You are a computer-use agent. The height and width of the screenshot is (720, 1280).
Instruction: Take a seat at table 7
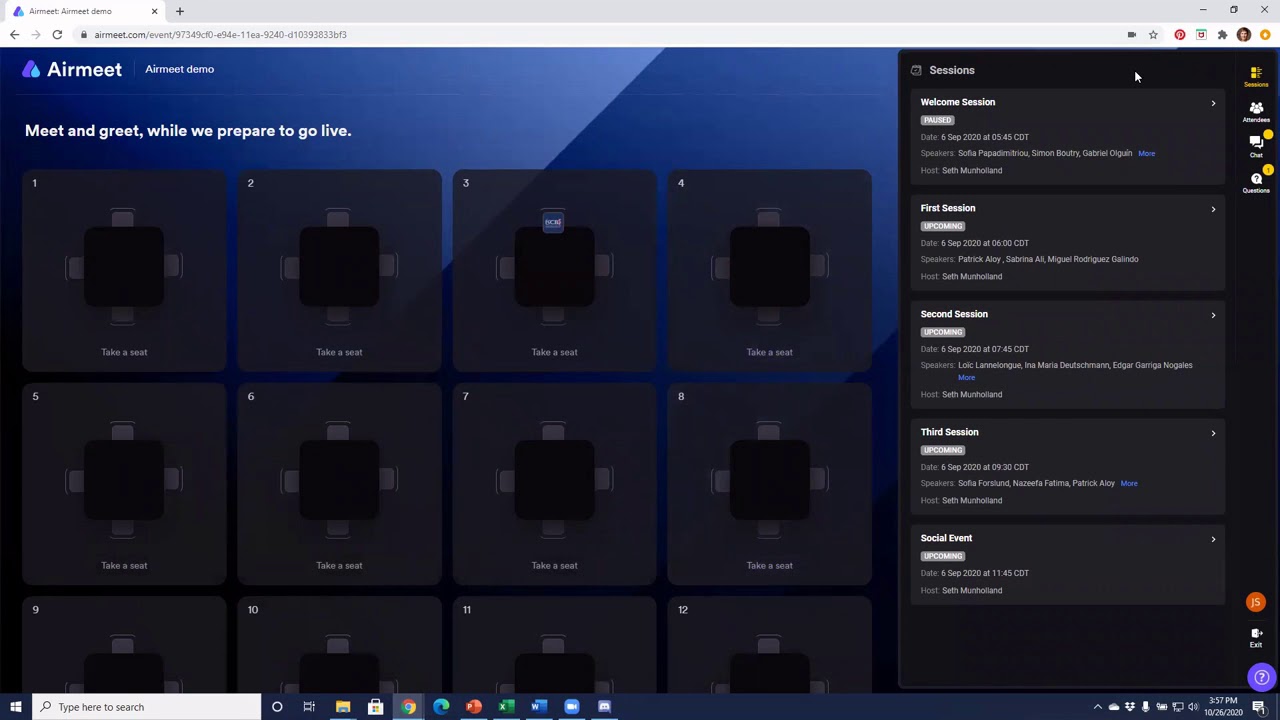point(554,566)
